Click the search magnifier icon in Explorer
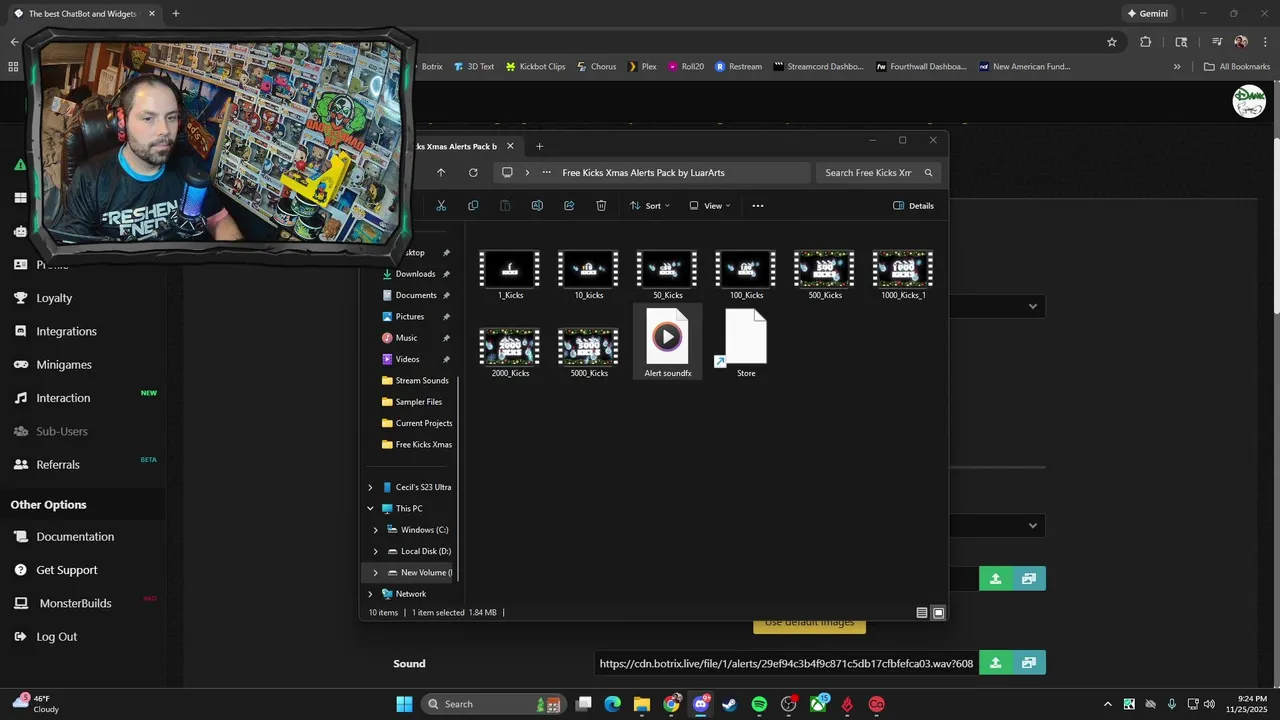The width and height of the screenshot is (1280, 720). tap(928, 173)
